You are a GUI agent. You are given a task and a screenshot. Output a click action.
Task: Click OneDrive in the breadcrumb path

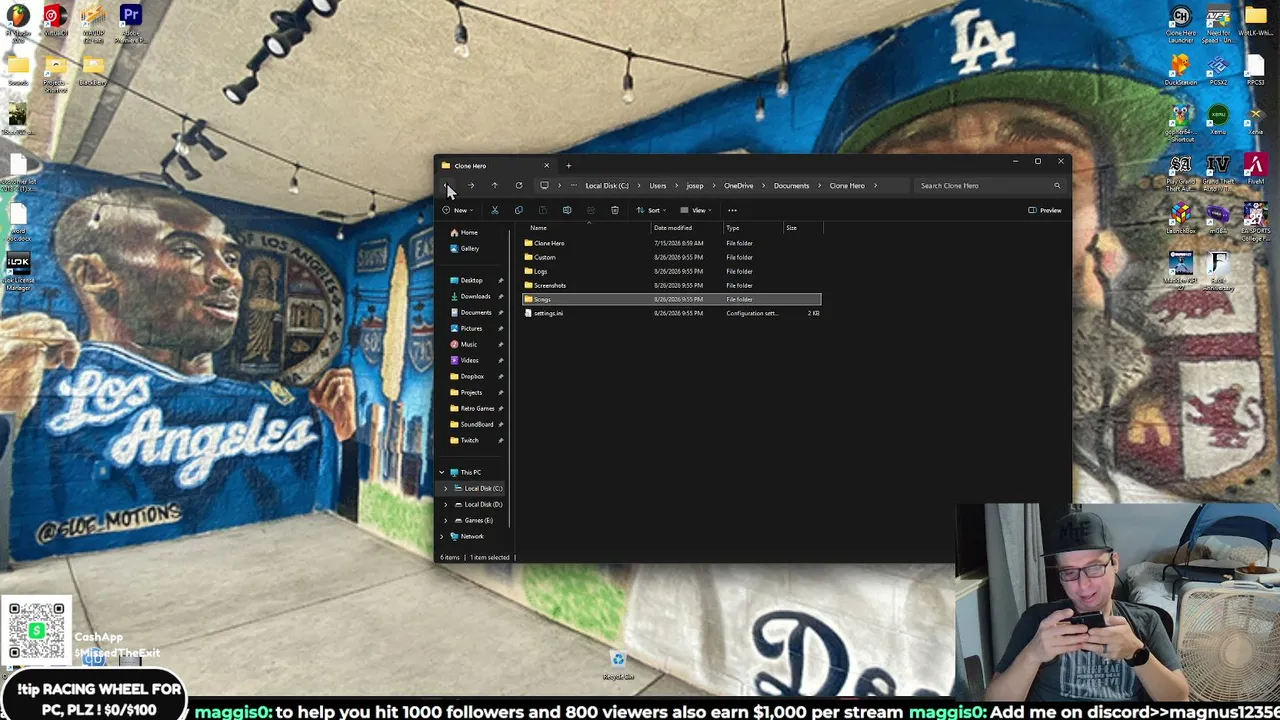[738, 185]
